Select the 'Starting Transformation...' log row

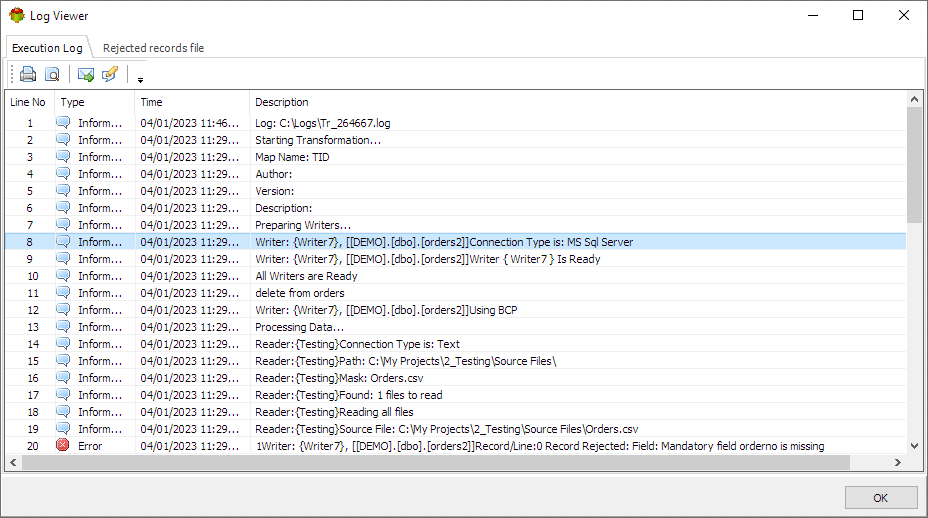click(456, 140)
